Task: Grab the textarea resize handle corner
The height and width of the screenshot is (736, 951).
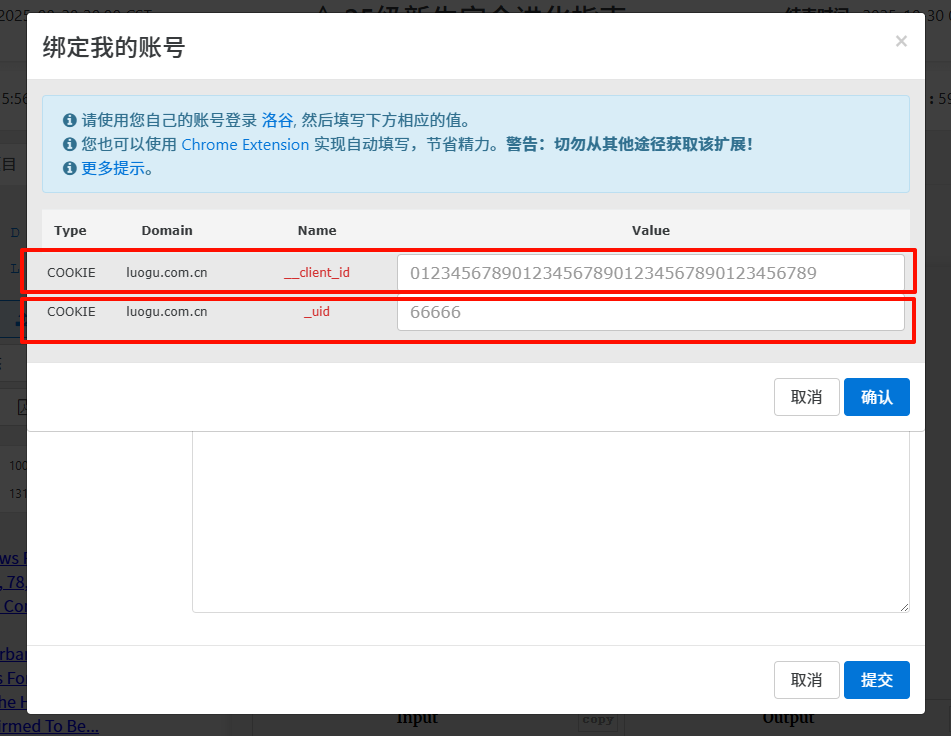Action: point(903,606)
